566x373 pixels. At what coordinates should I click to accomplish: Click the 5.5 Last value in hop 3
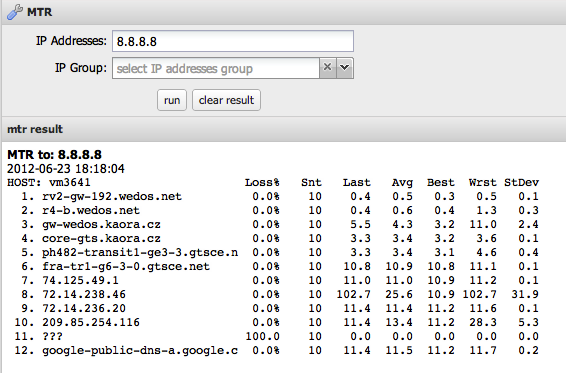point(360,225)
